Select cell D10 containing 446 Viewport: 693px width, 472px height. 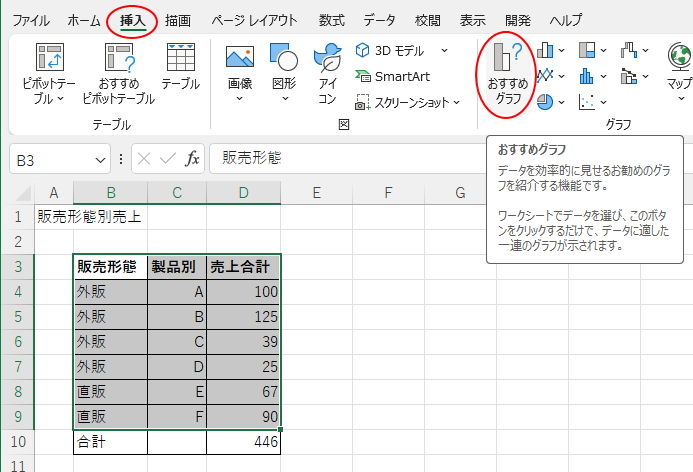coord(243,441)
